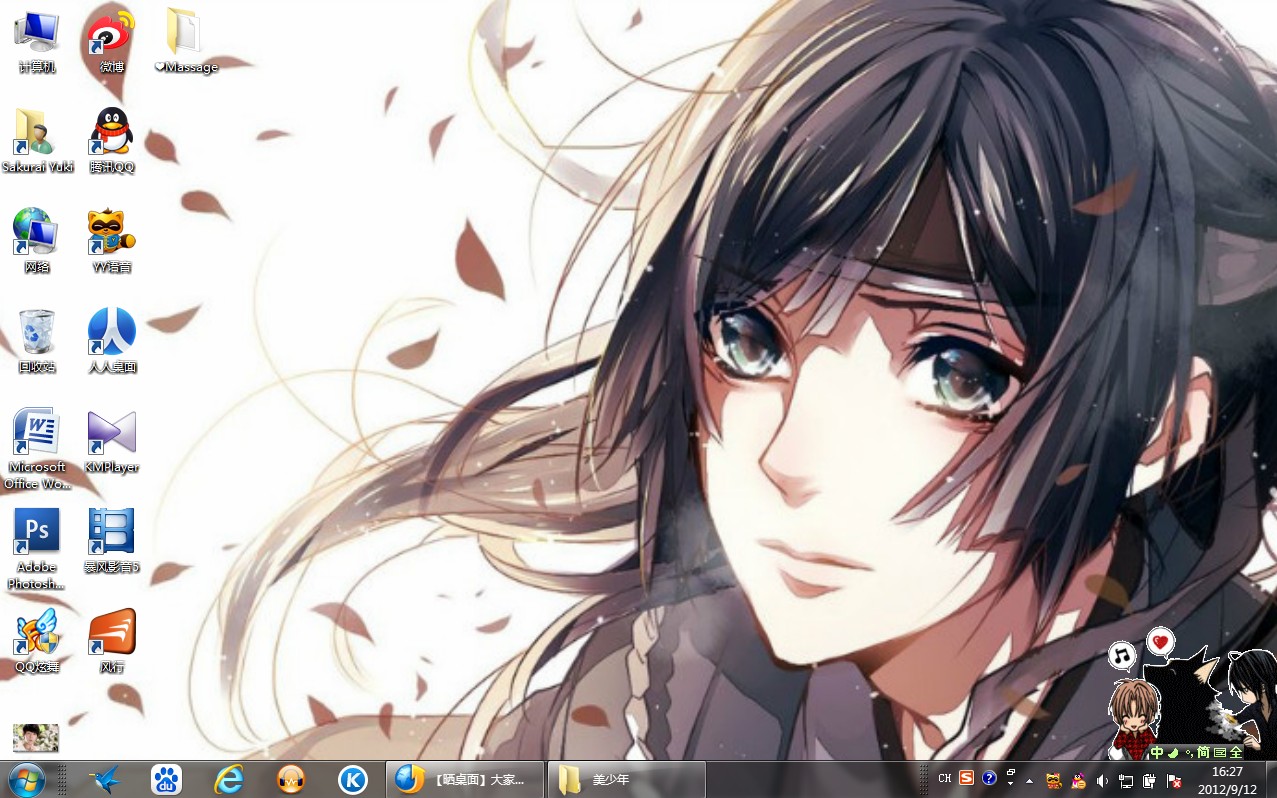Launch Internet Explorer from the taskbar
Screen dimensions: 1277x798
(228, 779)
